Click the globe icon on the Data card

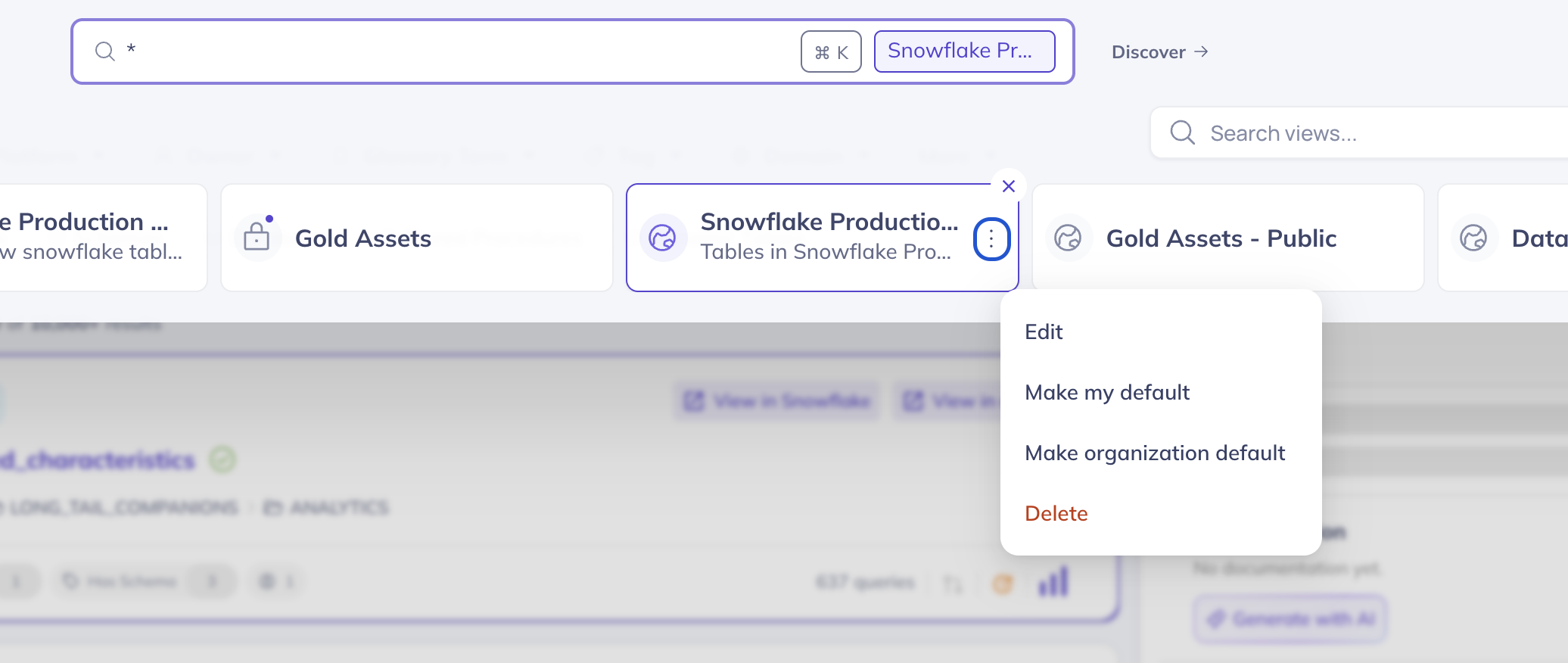pyautogui.click(x=1473, y=238)
